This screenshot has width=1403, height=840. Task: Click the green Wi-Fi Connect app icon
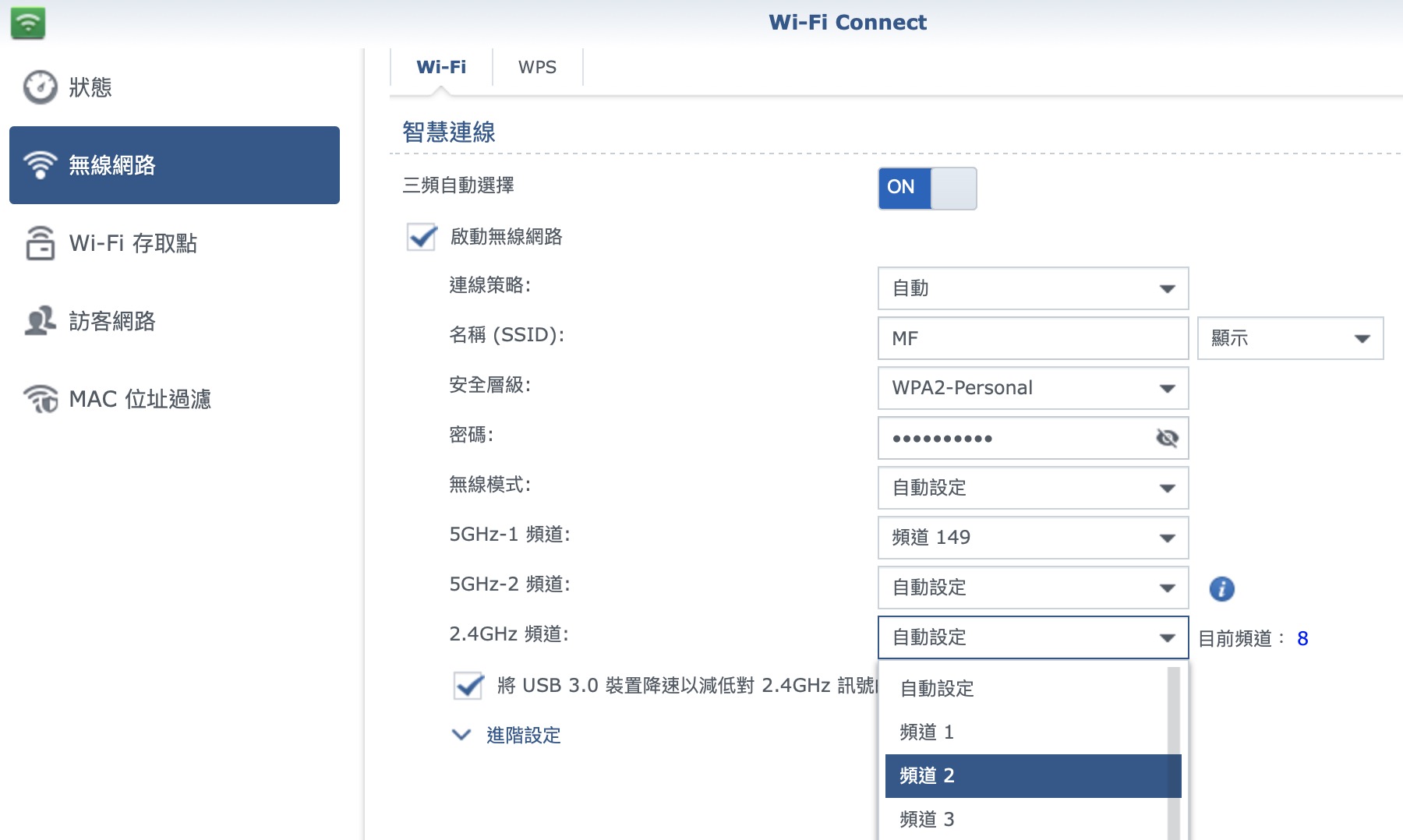[x=28, y=23]
